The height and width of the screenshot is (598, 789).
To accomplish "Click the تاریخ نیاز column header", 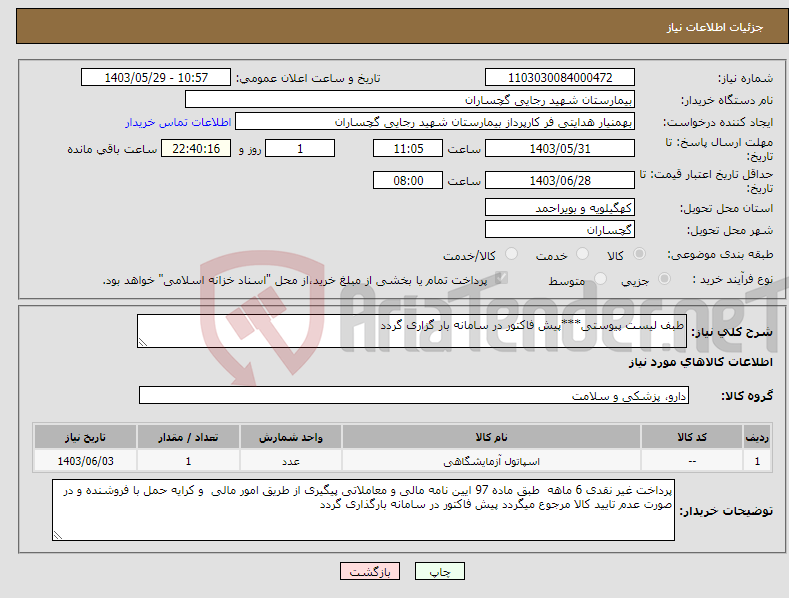I will [x=85, y=437].
